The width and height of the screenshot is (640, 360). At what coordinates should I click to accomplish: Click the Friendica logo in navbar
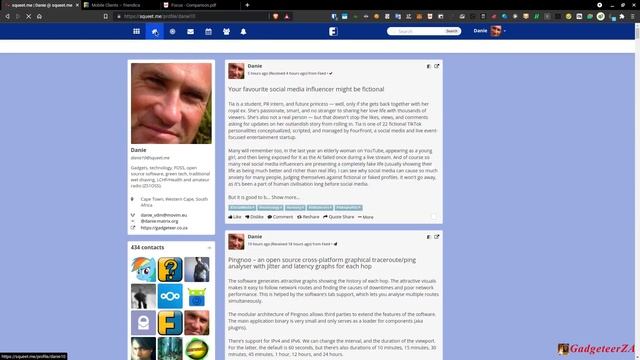coord(333,31)
